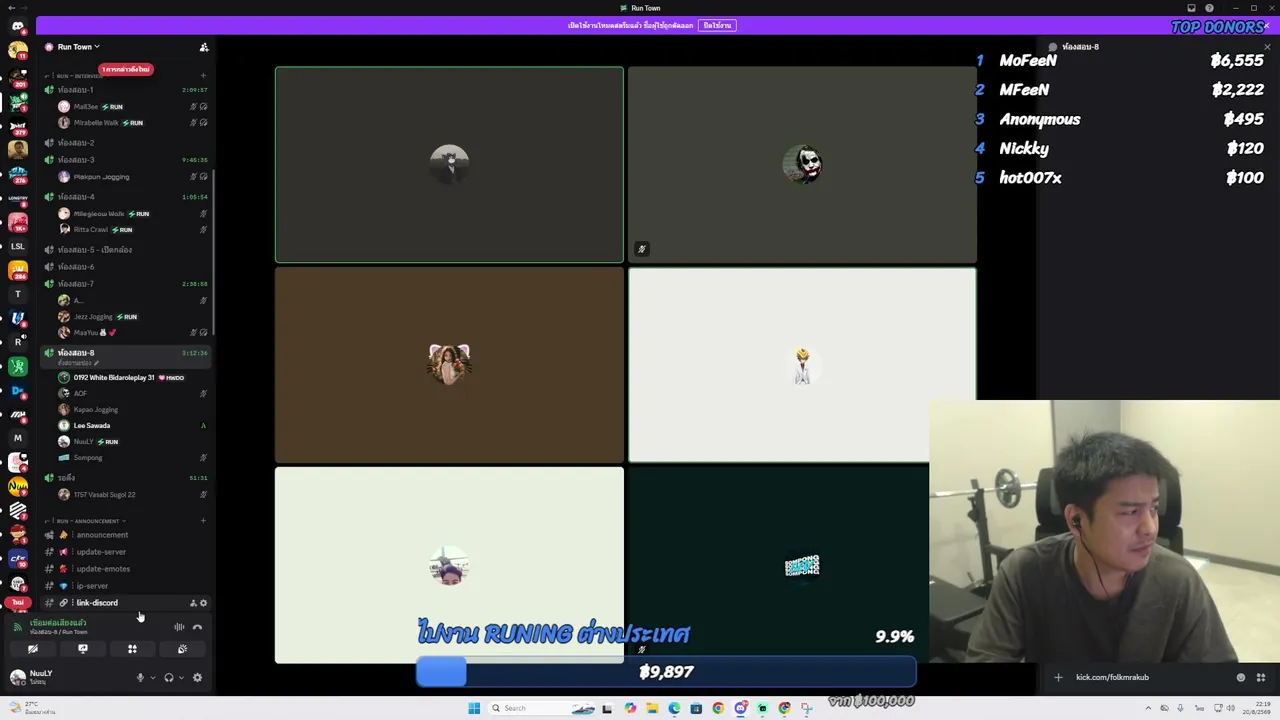Add a channel to the RUN – INTERVIEW category
The image size is (1280, 720).
tap(203, 76)
